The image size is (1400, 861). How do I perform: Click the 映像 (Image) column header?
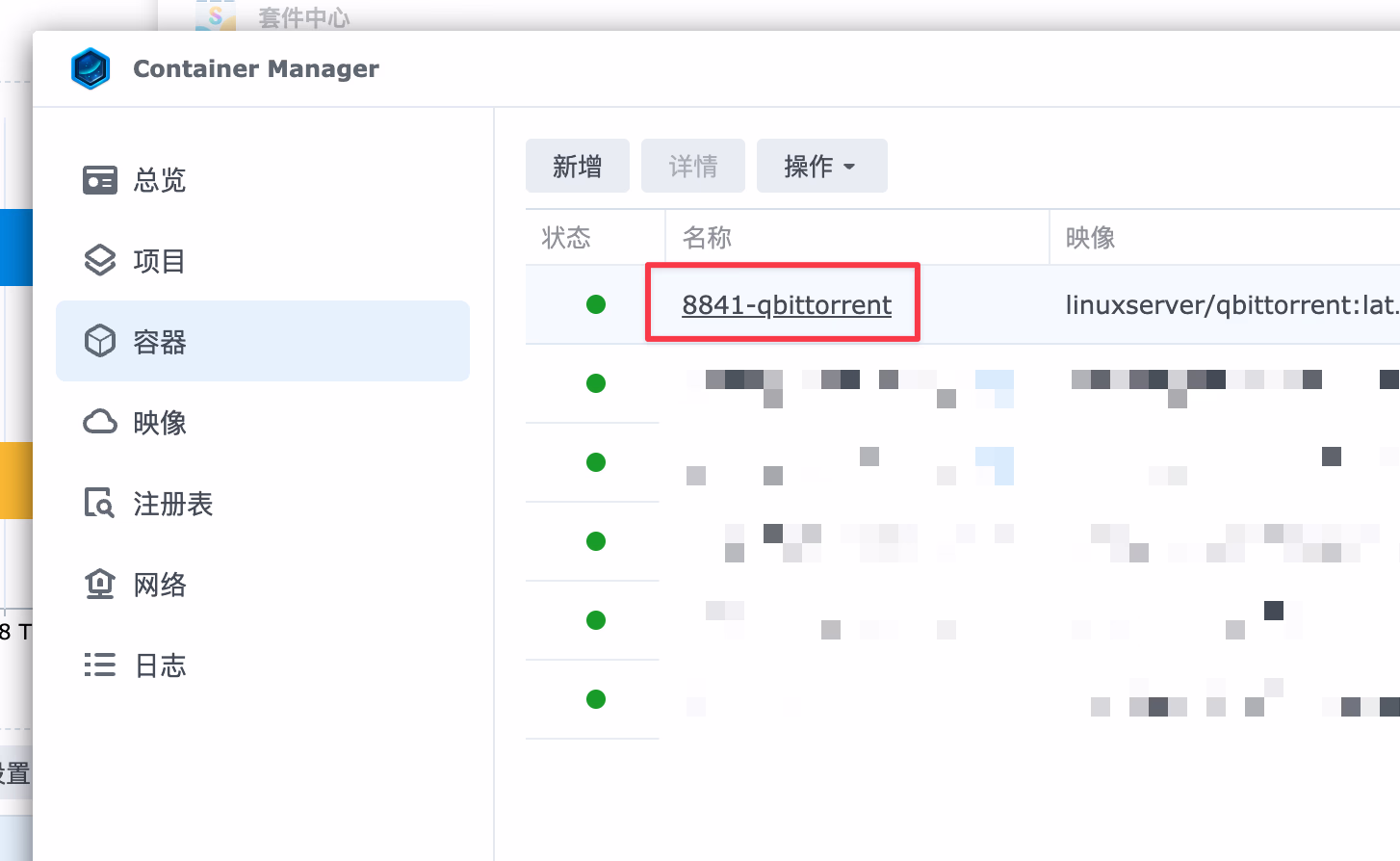[1090, 238]
